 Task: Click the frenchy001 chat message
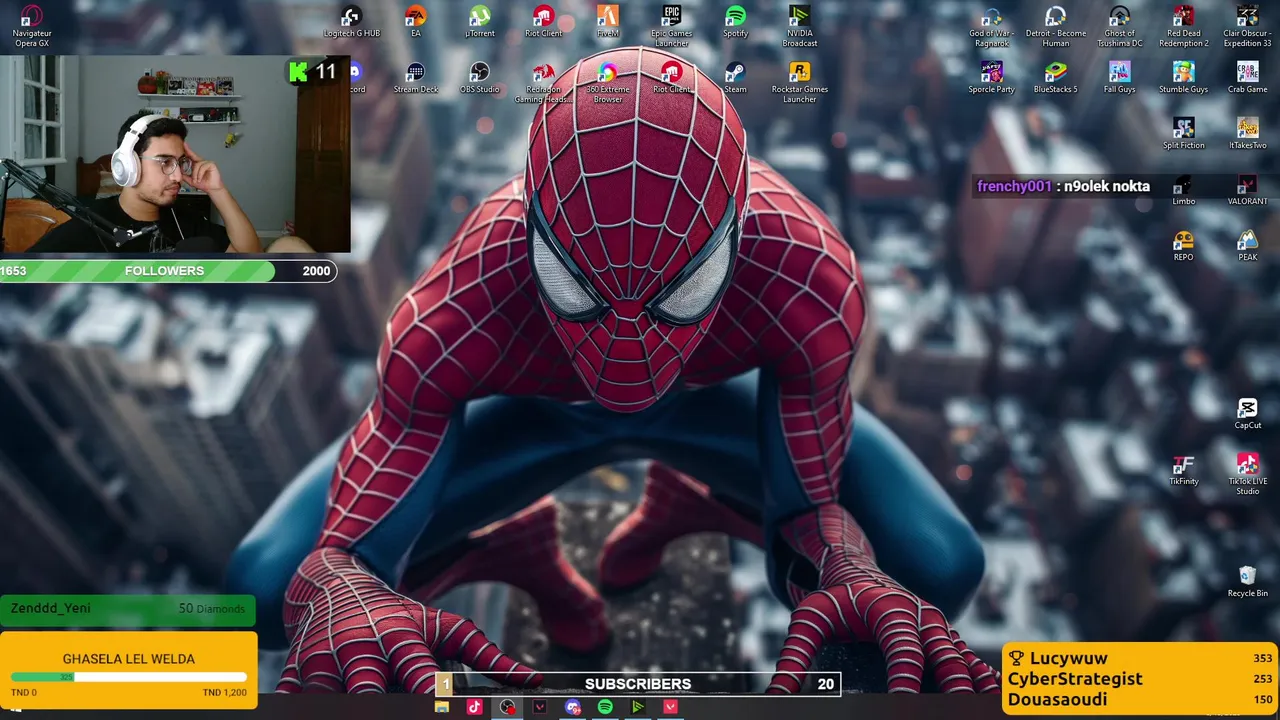pos(1063,186)
